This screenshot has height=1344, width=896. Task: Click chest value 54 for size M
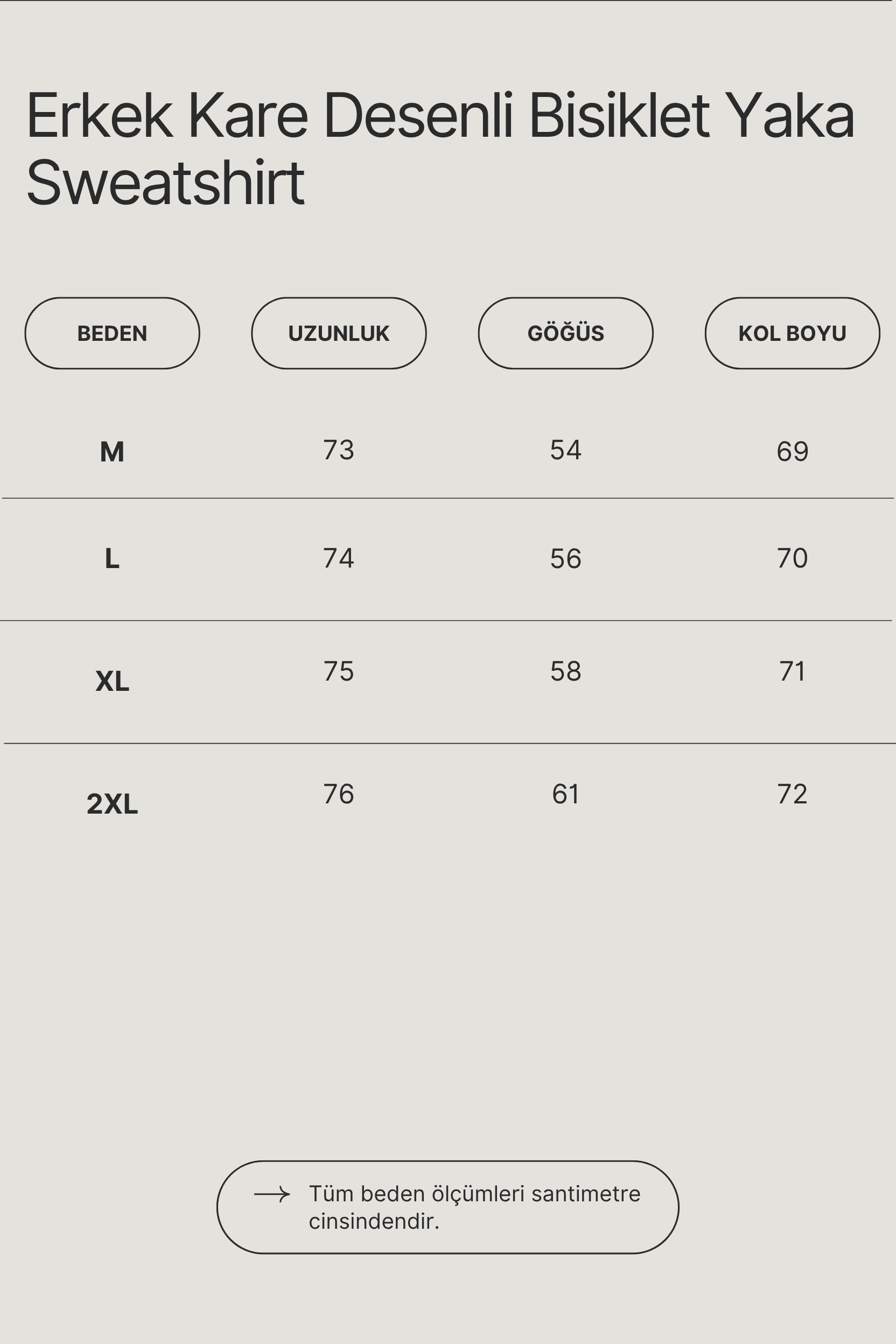[x=566, y=450]
